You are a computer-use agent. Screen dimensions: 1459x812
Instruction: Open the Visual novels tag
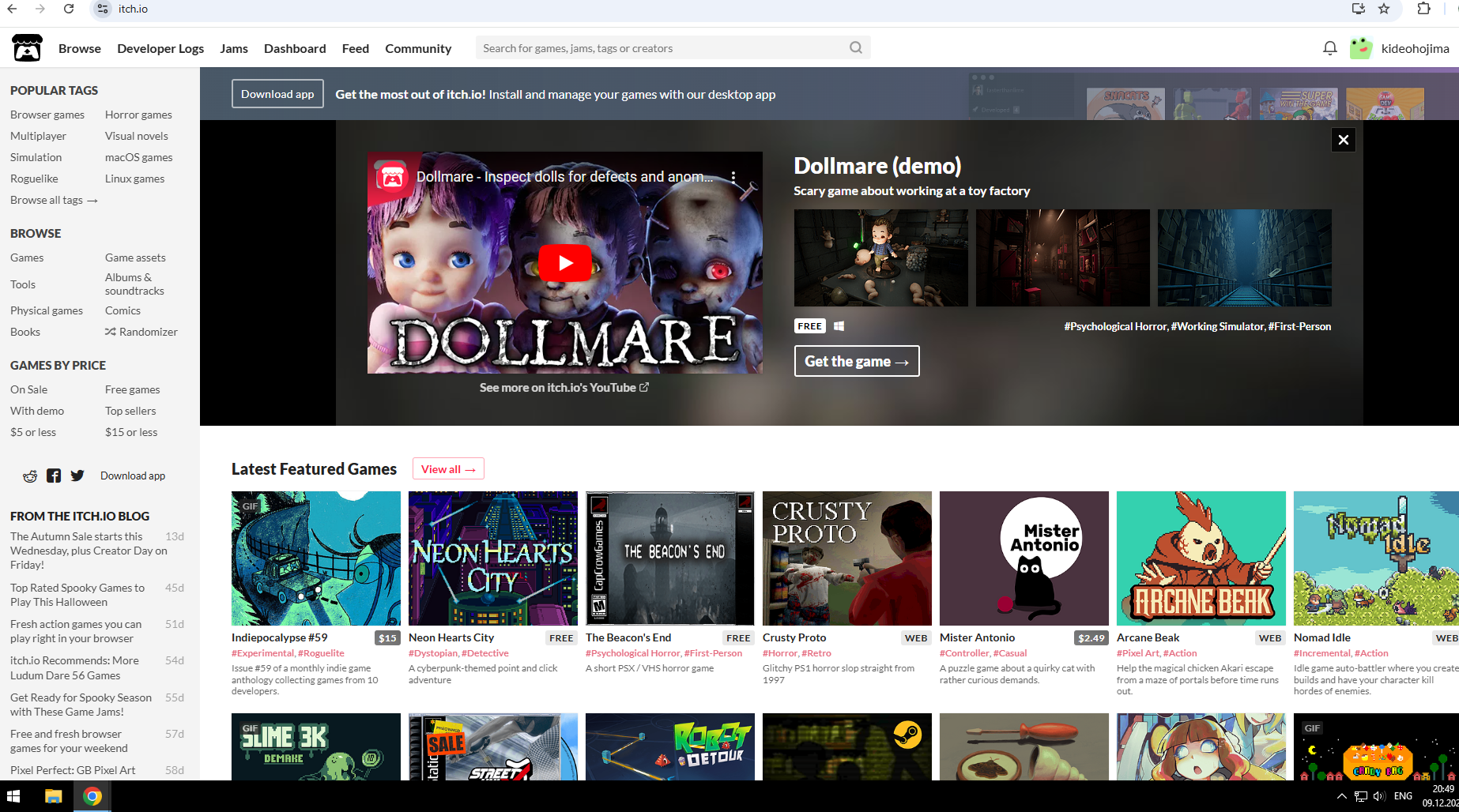pyautogui.click(x=137, y=136)
